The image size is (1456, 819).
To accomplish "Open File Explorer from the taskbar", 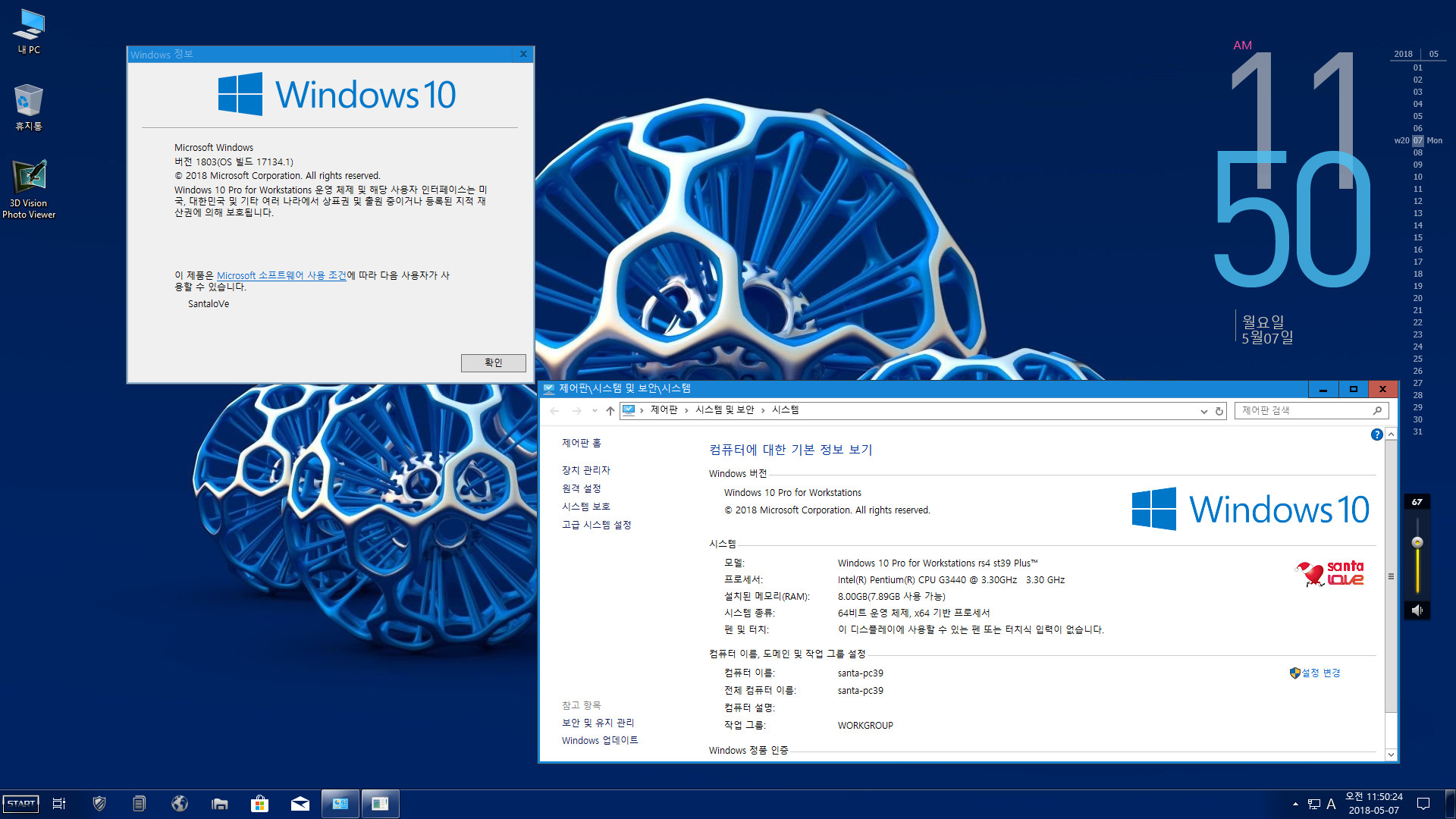I will coord(220,804).
